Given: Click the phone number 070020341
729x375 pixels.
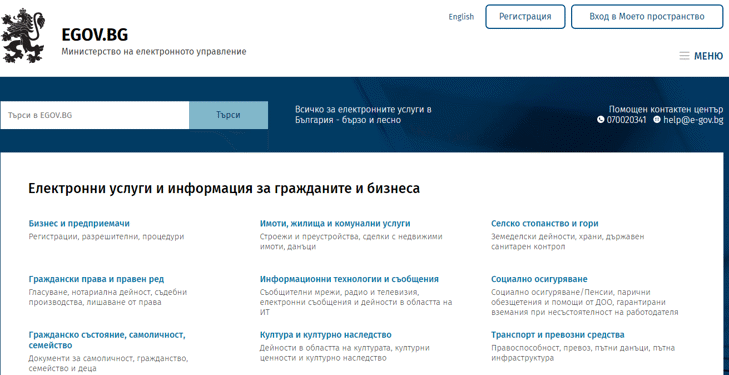Looking at the screenshot, I should click(626, 120).
